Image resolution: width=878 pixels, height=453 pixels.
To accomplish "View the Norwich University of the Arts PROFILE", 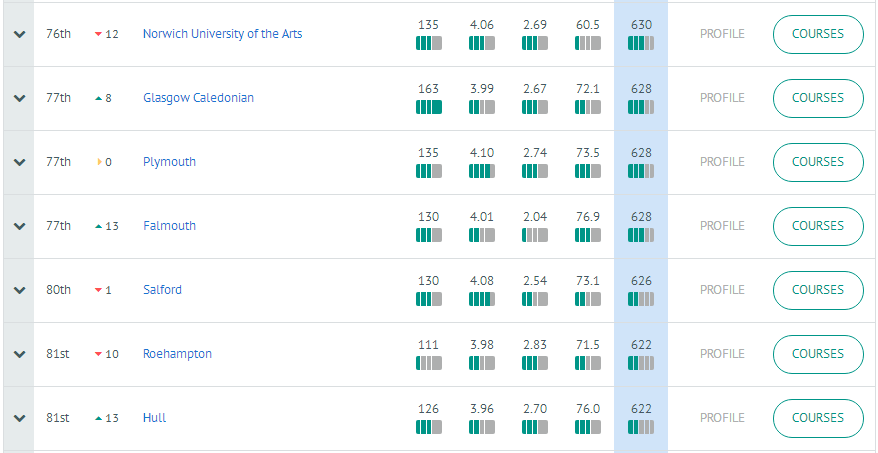I will [x=722, y=34].
